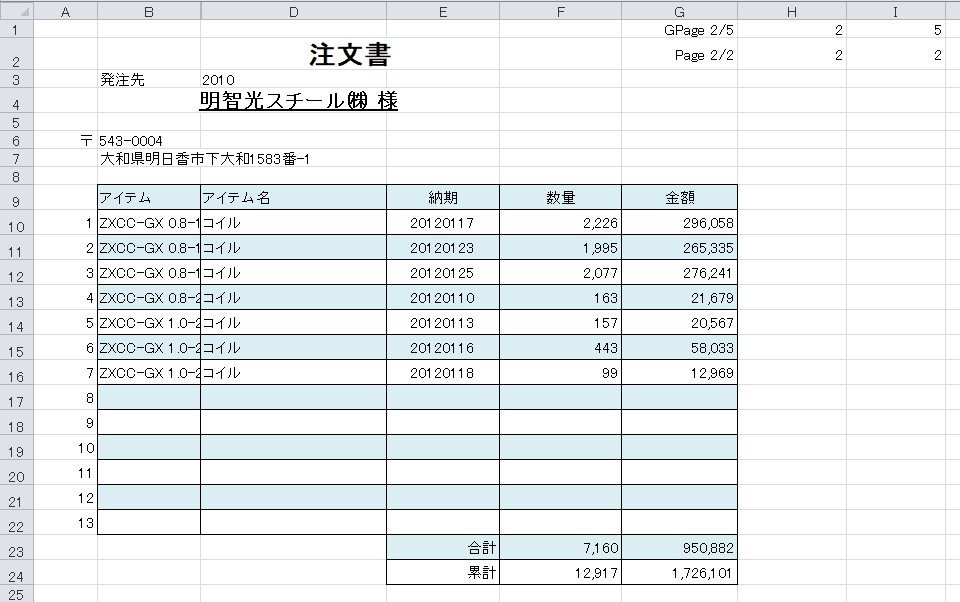Screen dimensions: 960x602
Task: Select the delivery date cell 20120123
Action: 443,247
